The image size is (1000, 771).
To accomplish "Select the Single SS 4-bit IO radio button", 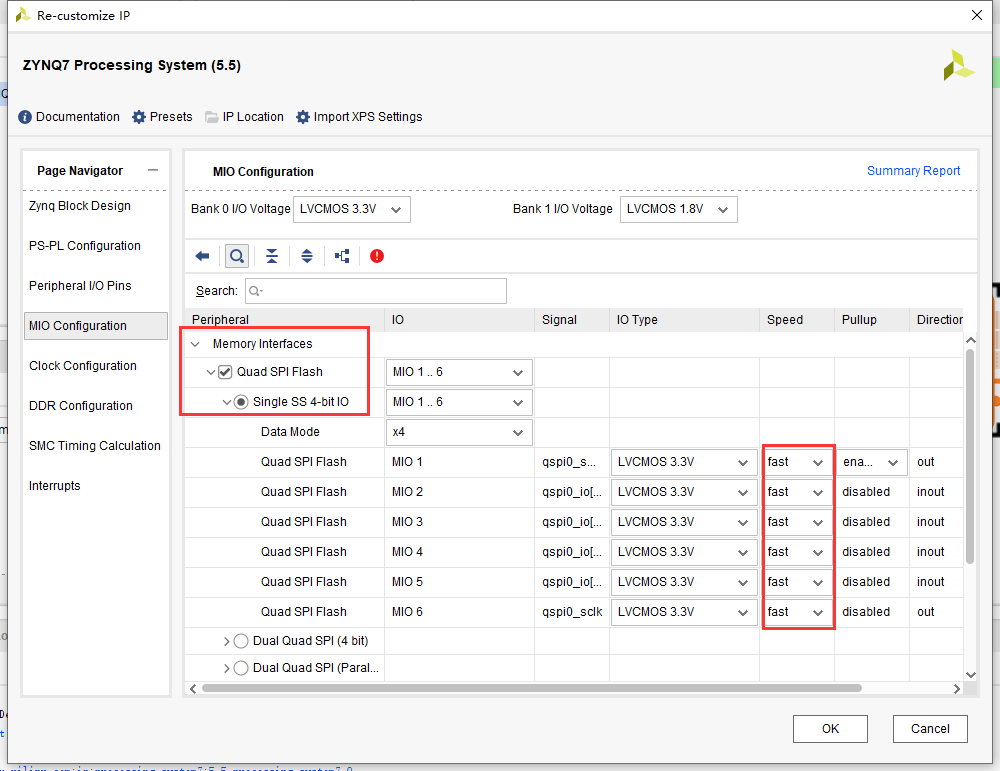I will tap(240, 402).
